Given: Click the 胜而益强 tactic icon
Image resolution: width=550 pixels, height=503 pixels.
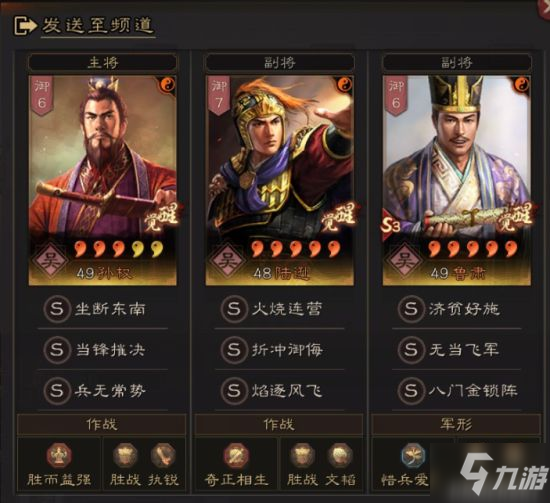Looking at the screenshot, I should pyautogui.click(x=59, y=456).
